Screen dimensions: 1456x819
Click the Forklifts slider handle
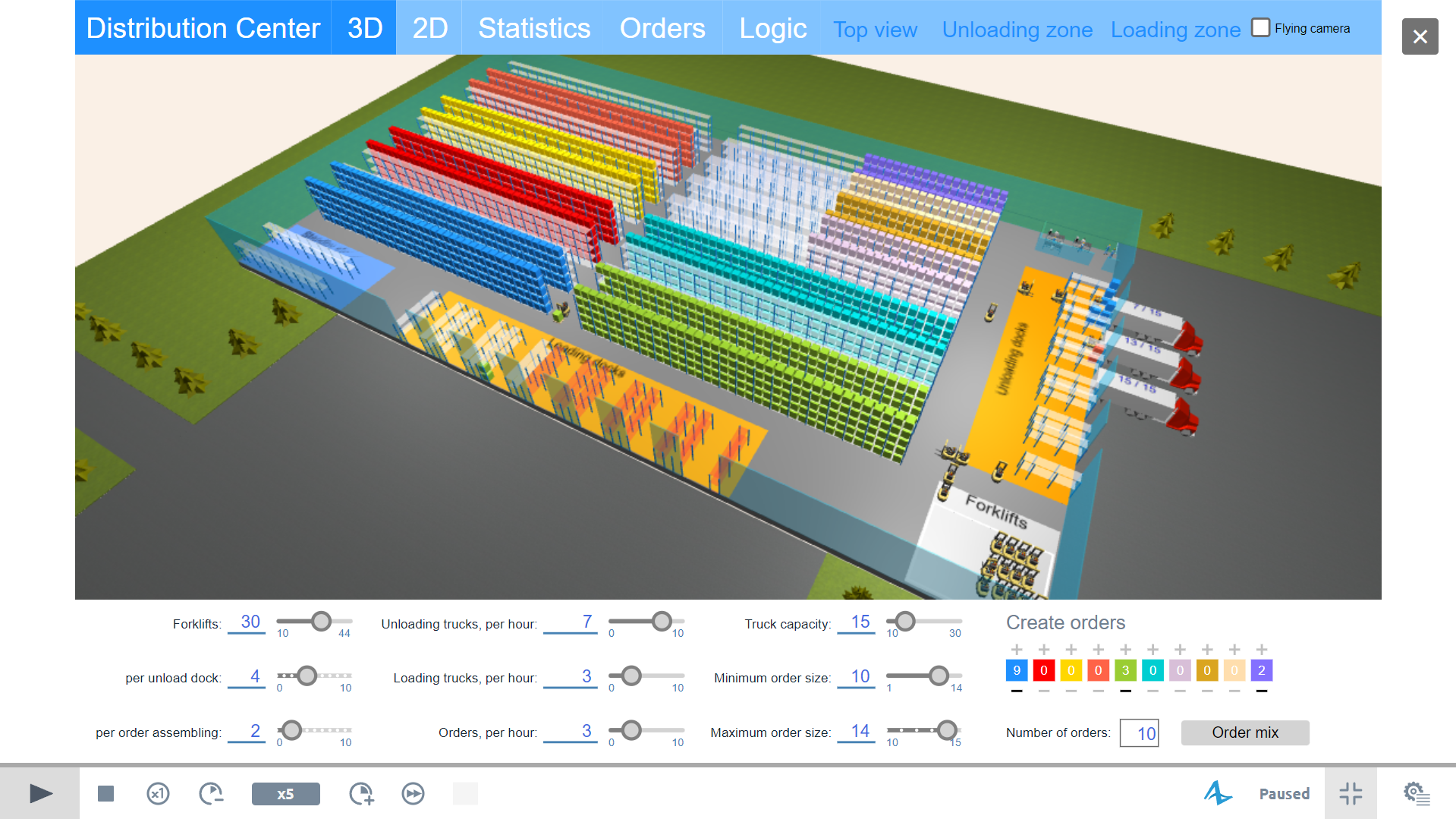[x=322, y=622]
